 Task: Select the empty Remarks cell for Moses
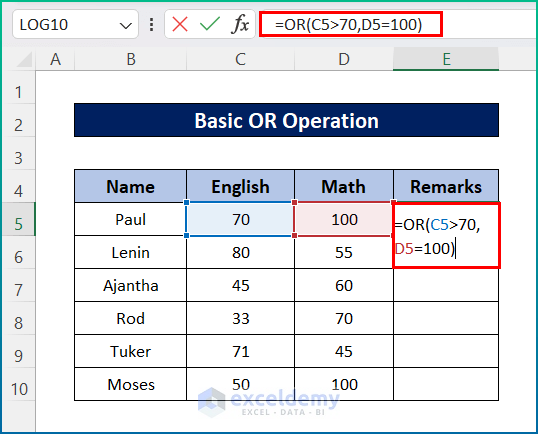click(x=446, y=384)
